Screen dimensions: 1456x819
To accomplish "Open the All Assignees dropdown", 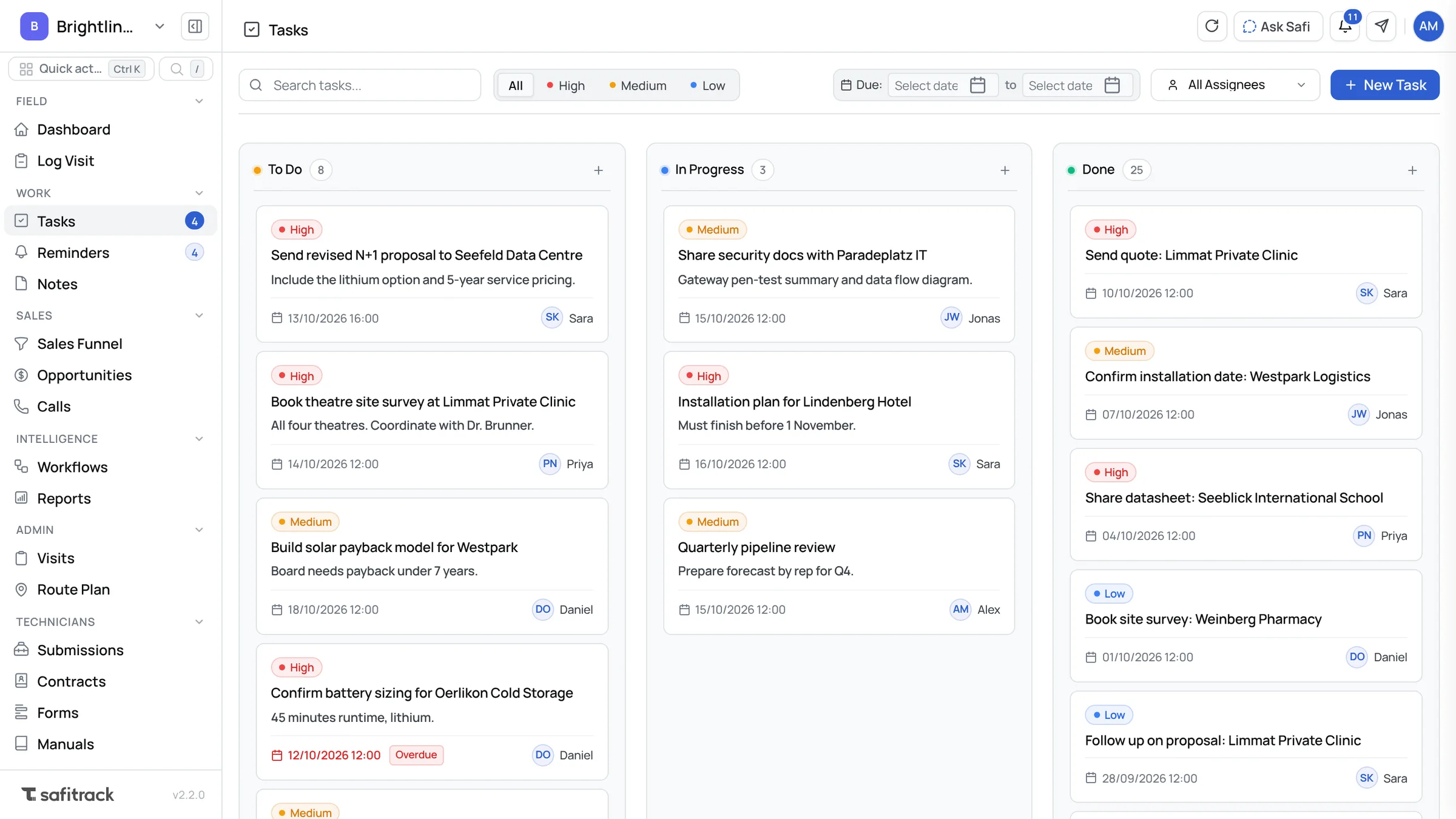I will coord(1235,85).
